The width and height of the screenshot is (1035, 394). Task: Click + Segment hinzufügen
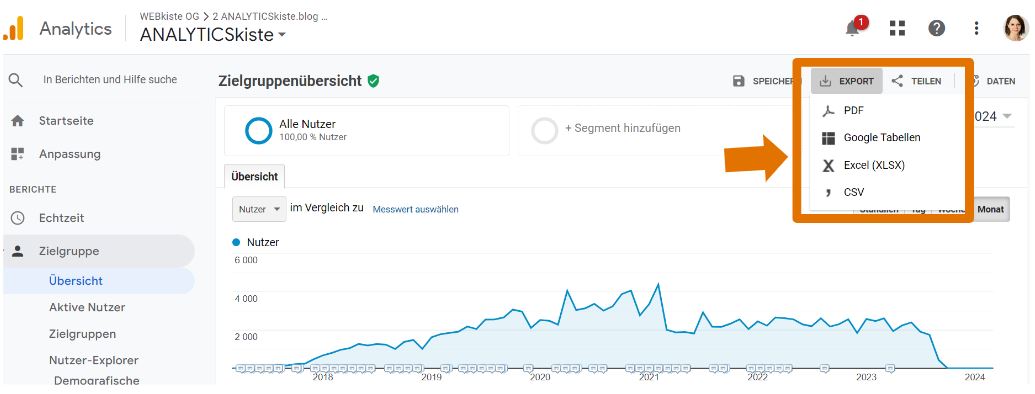click(x=622, y=128)
